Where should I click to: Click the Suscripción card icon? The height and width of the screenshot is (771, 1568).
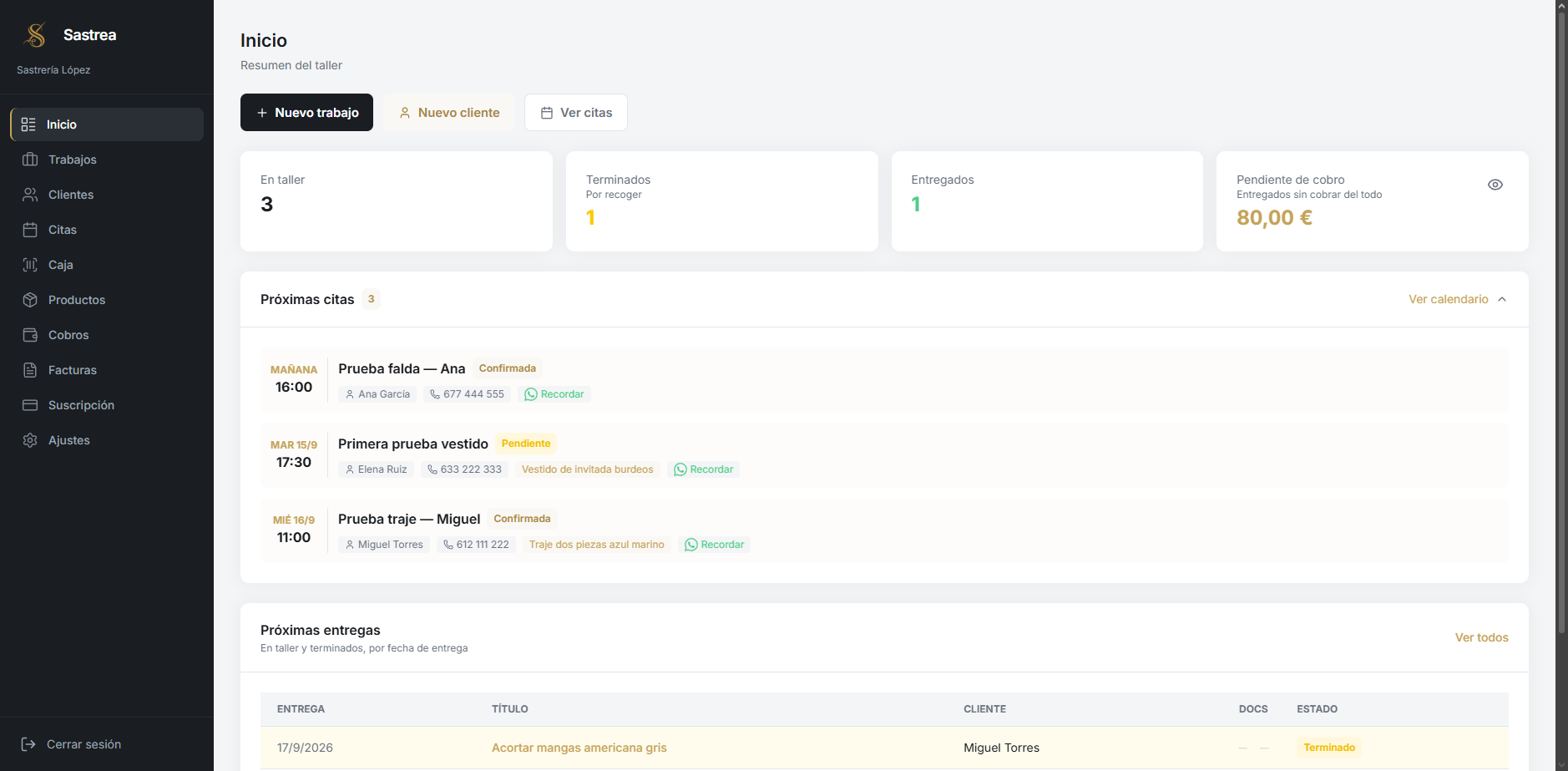(30, 405)
